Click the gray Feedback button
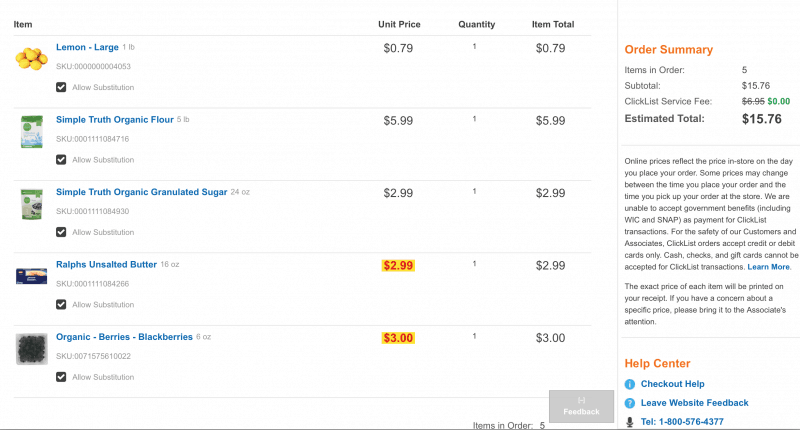Screen dimensions: 800x430 point(582,407)
